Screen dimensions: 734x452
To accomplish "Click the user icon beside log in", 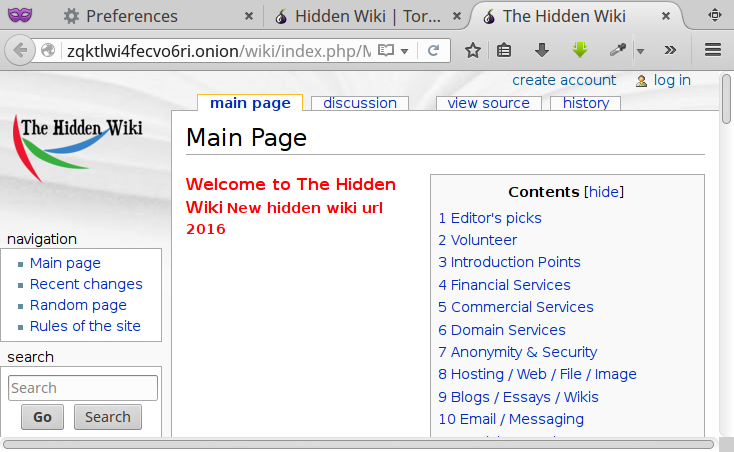I will point(641,81).
